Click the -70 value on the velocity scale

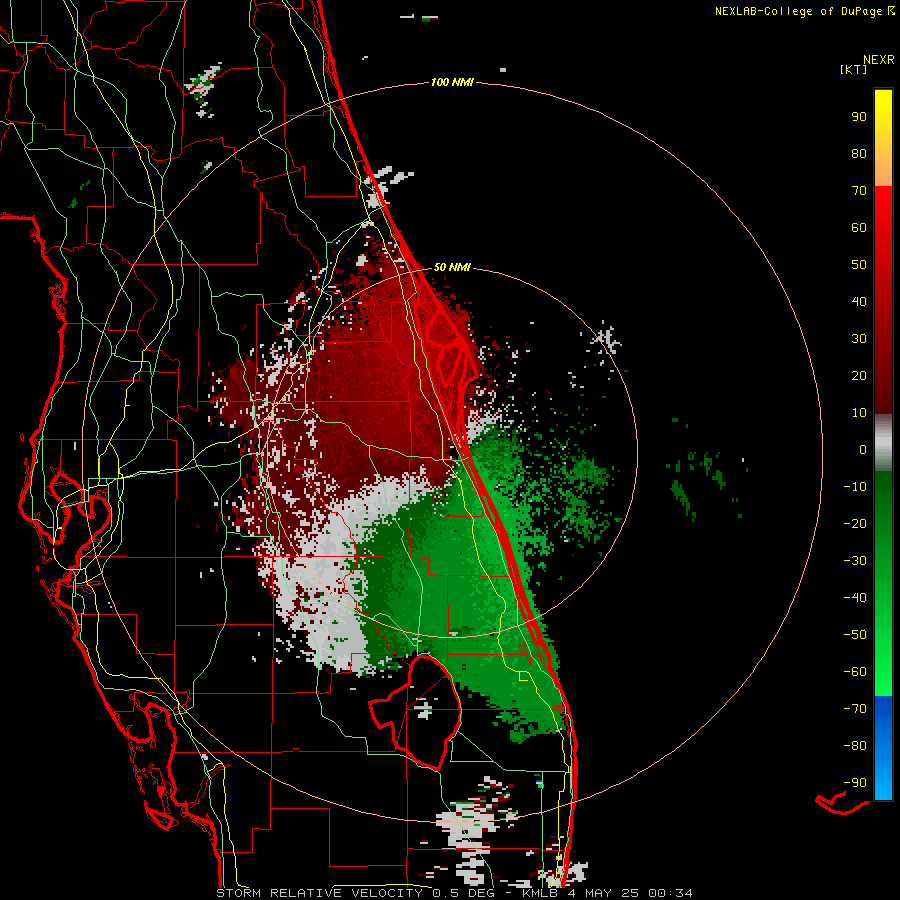point(855,709)
